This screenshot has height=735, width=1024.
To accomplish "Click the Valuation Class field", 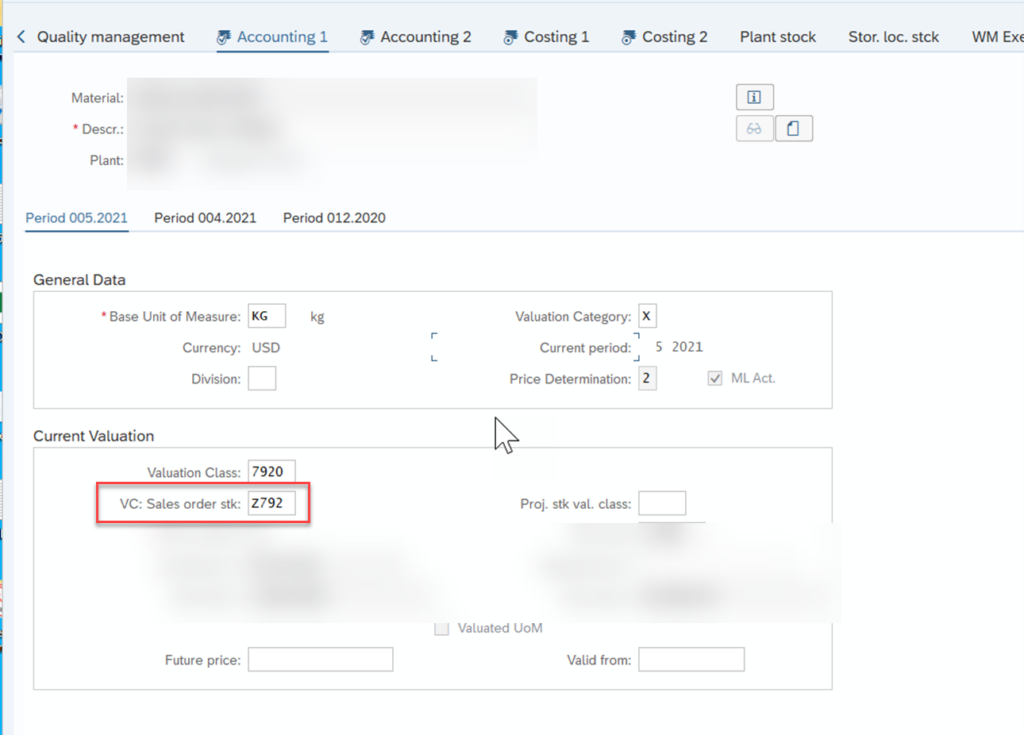I will [x=271, y=472].
